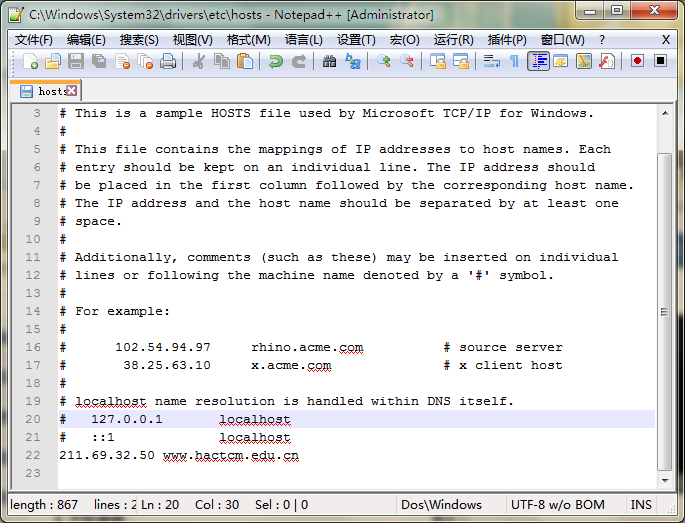Open the function list toolbar icon
The height and width of the screenshot is (523, 685).
click(x=607, y=62)
